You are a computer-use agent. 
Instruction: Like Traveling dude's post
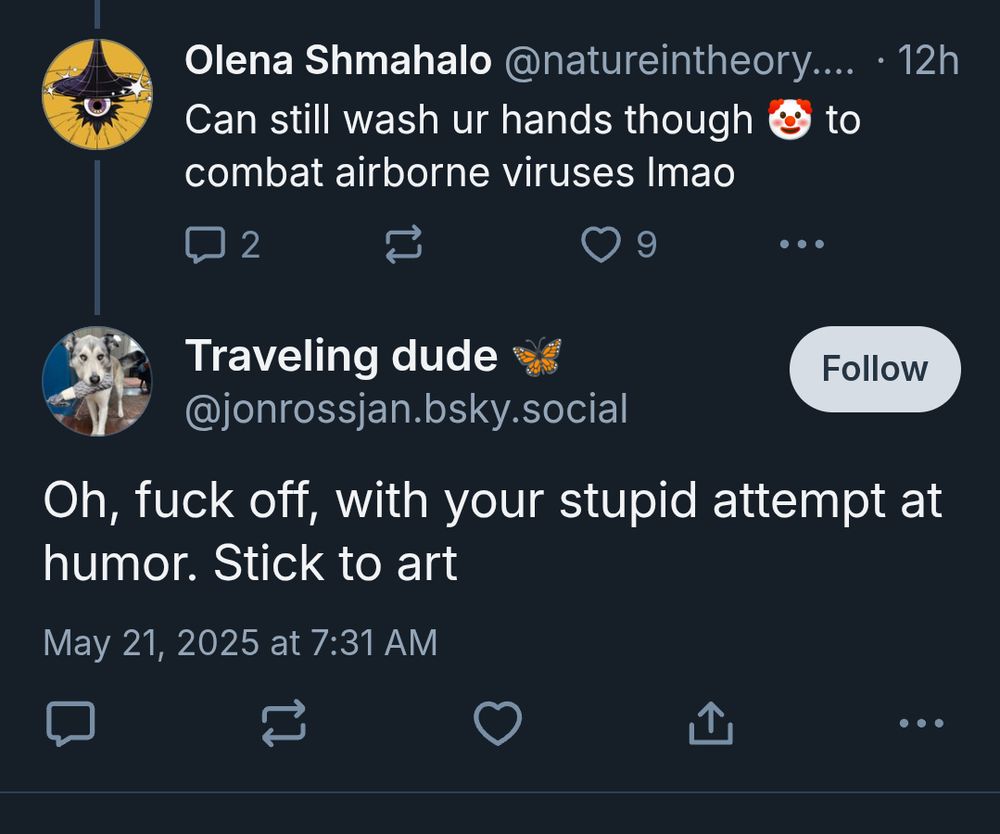point(497,723)
